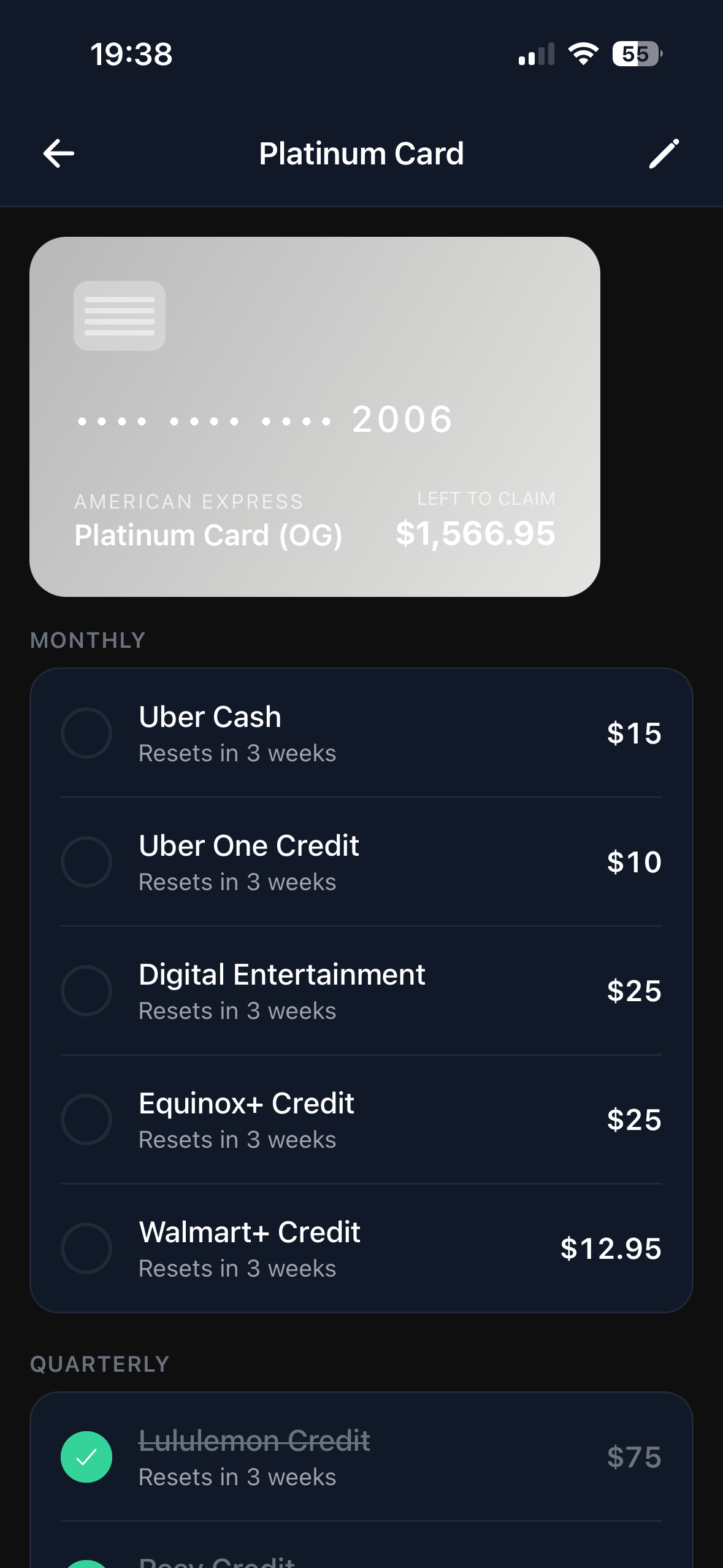Uncheck the Lululemon Credit green checkmark
The width and height of the screenshot is (723, 1568).
coord(86,1457)
